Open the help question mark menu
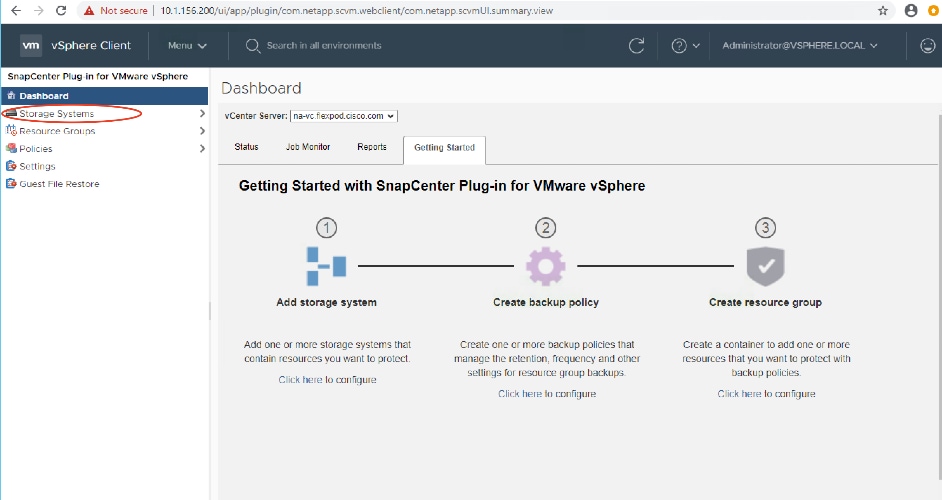The image size is (942, 500). pyautogui.click(x=685, y=46)
